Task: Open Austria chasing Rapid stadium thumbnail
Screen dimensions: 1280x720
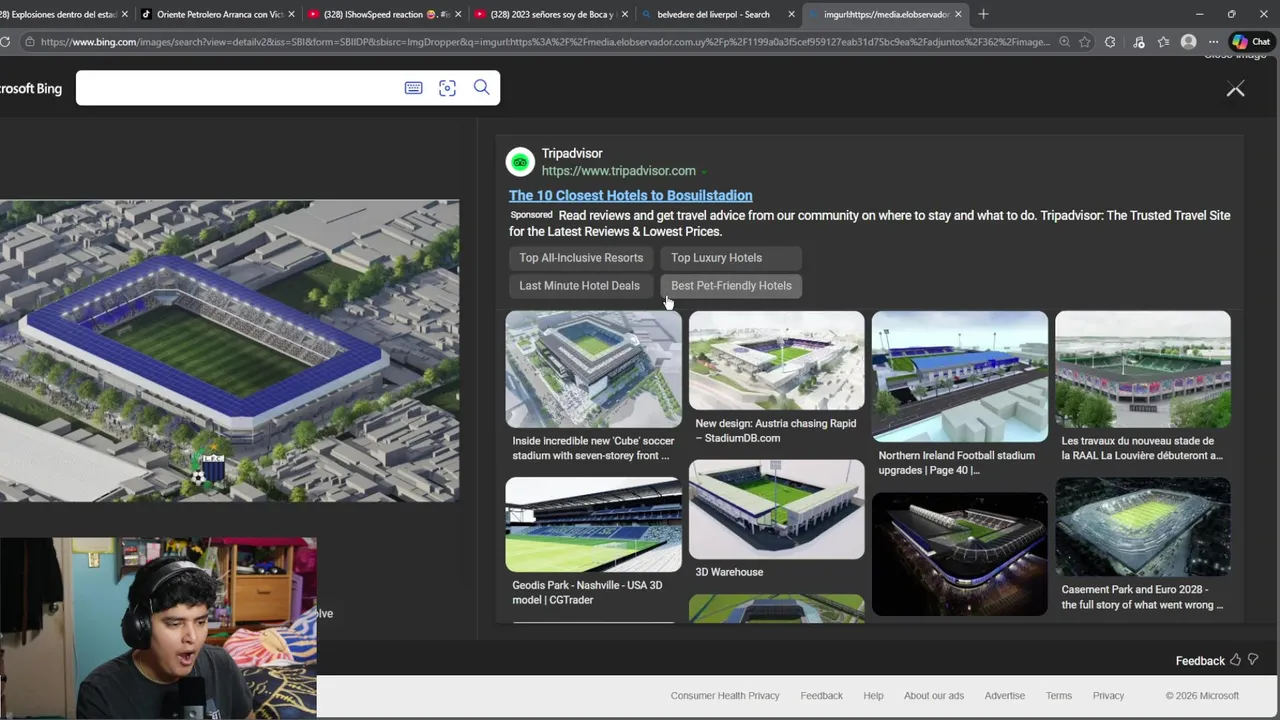Action: (776, 360)
